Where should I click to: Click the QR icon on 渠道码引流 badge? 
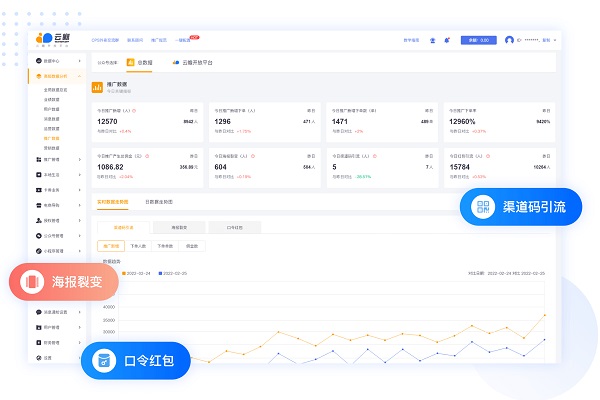pyautogui.click(x=484, y=208)
